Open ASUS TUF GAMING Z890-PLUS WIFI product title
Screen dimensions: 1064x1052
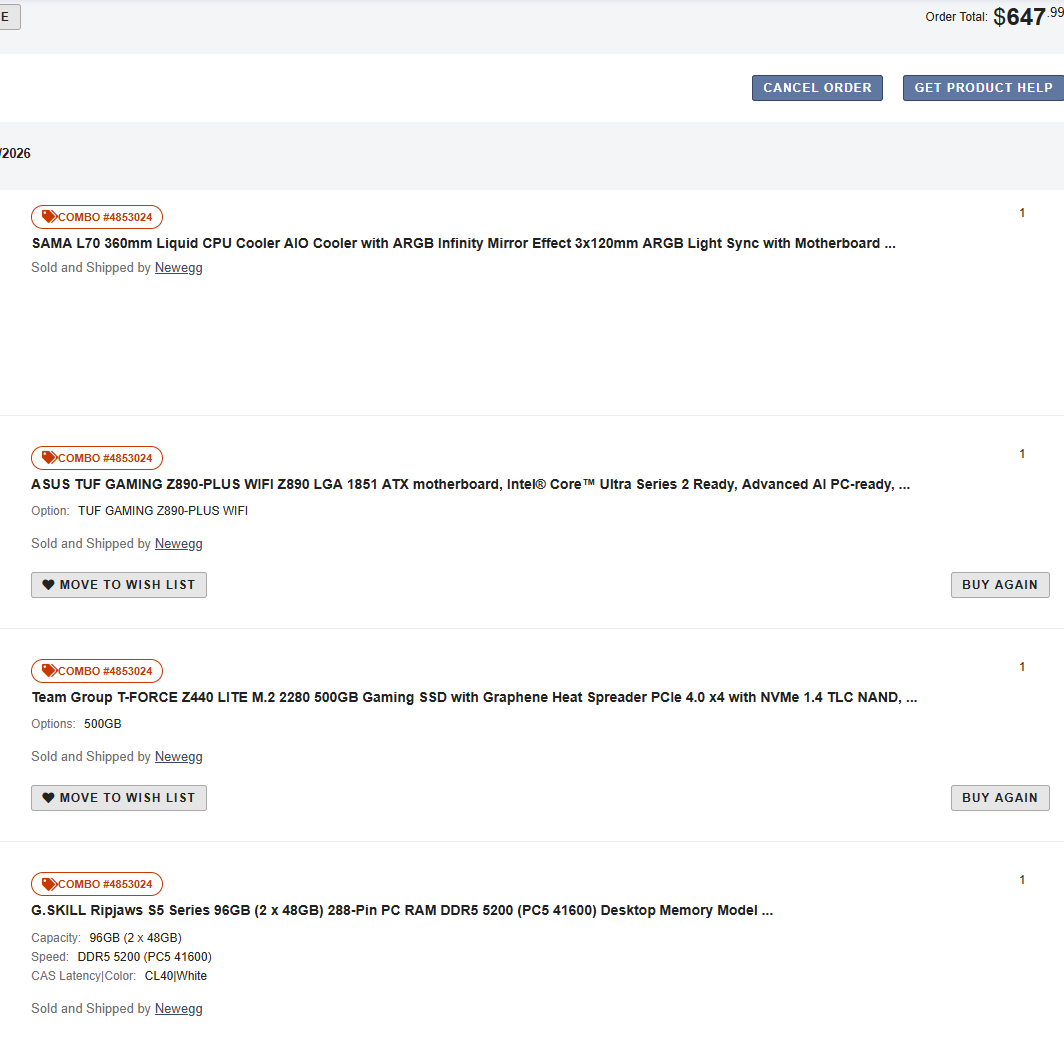(x=470, y=484)
